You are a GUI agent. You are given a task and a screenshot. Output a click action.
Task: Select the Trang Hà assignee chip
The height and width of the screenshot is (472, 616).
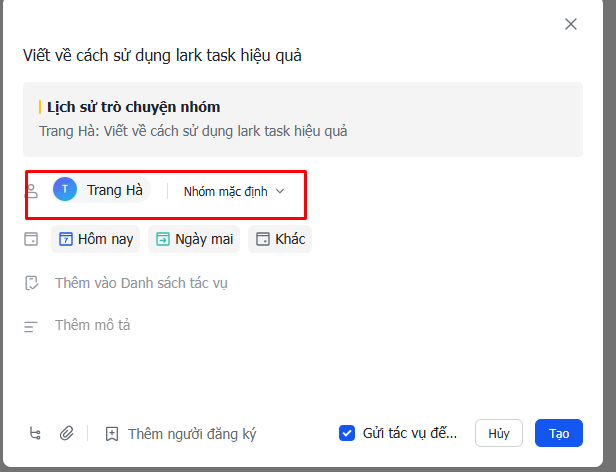click(101, 190)
